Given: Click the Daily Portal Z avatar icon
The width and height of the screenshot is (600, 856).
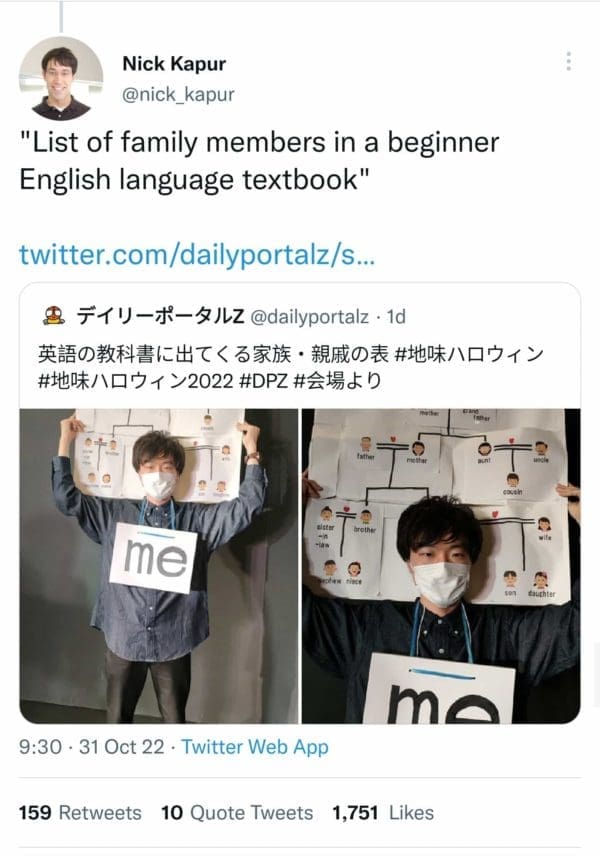Looking at the screenshot, I should point(55,317).
